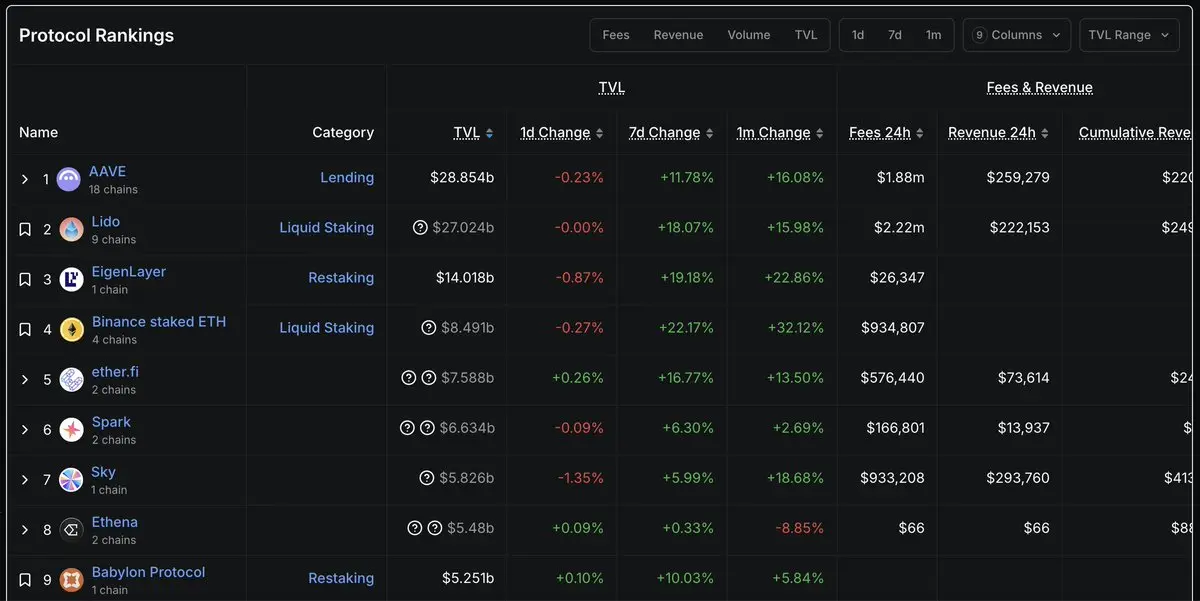Click the second help icon beside Spark TVL
Image resolution: width=1200 pixels, height=601 pixels.
click(x=427, y=428)
